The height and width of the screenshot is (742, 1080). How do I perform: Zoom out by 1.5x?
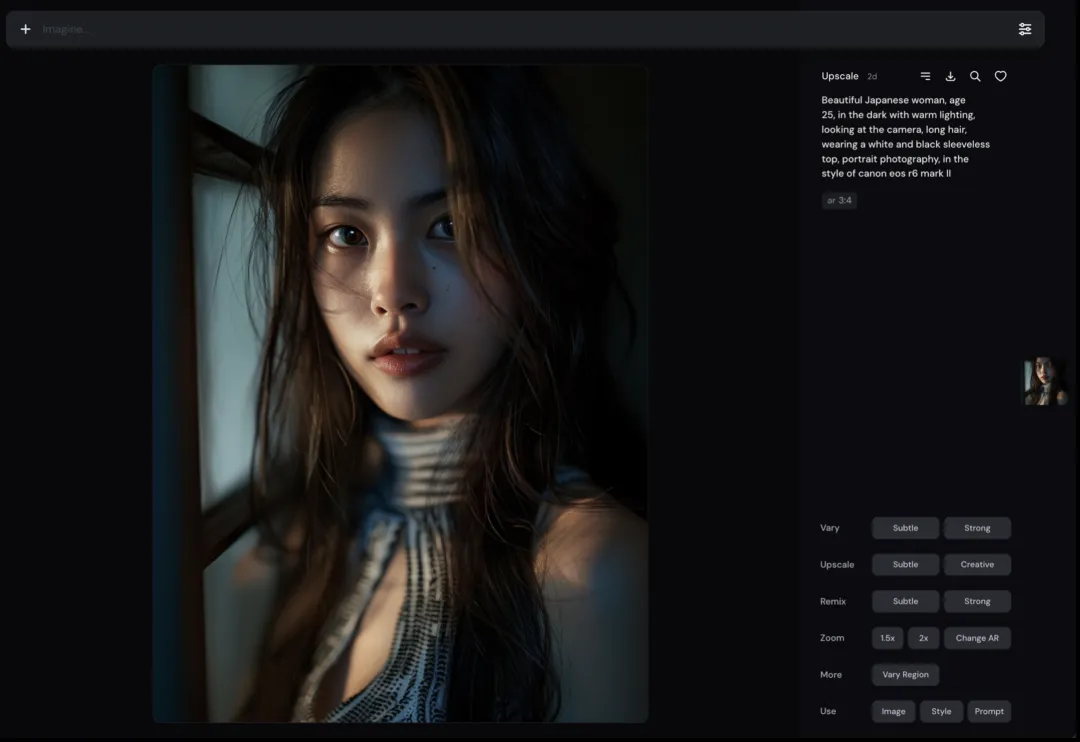click(887, 638)
